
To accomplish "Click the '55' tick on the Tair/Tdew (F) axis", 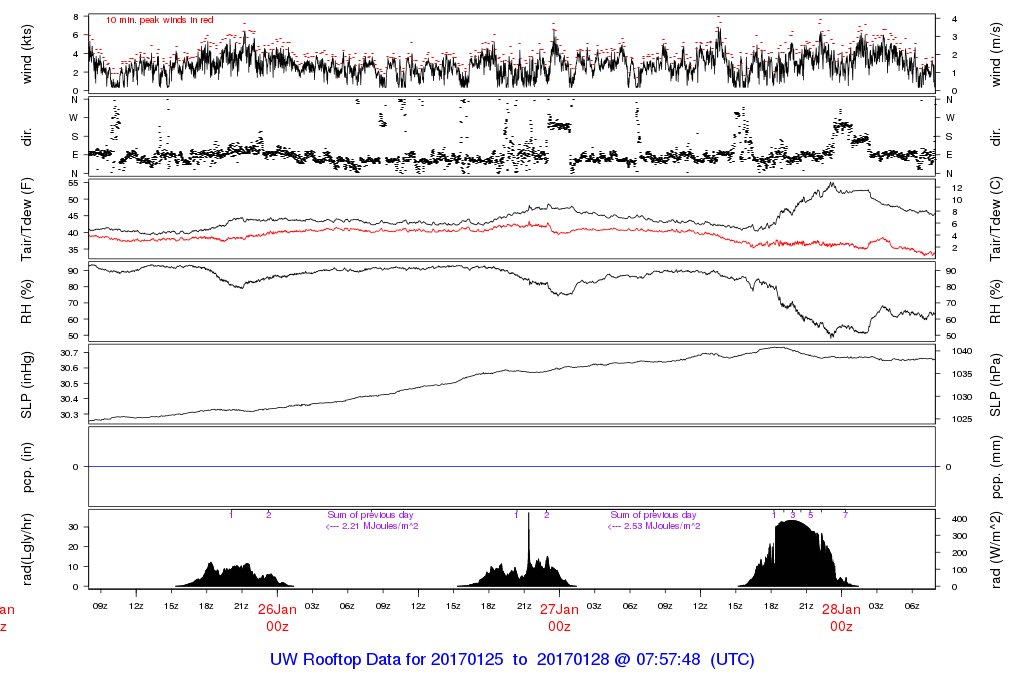I will 73,183.
